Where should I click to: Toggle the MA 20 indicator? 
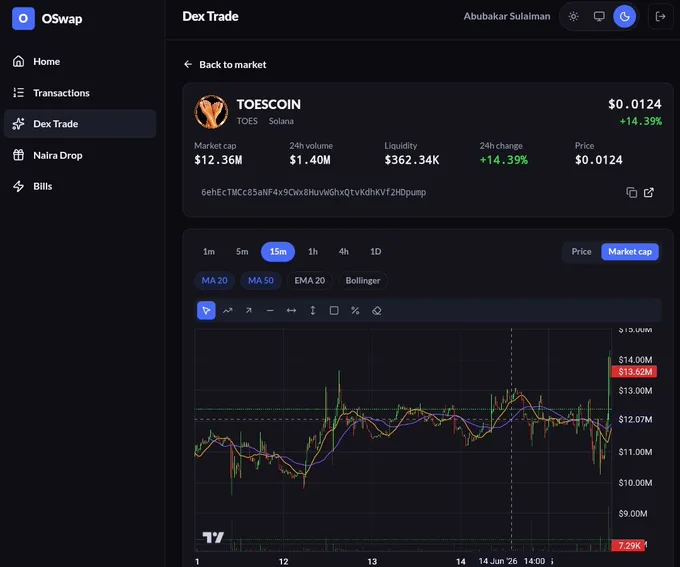pos(214,281)
